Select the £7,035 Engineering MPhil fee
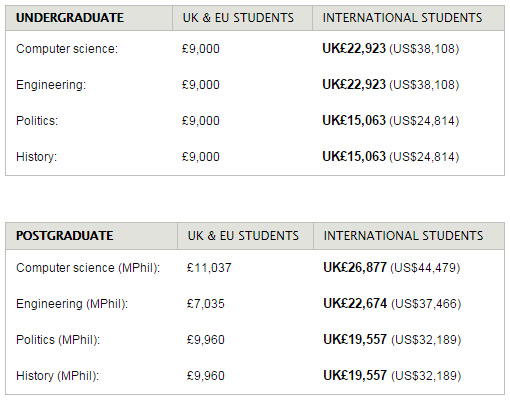510x402 pixels. pyautogui.click(x=206, y=304)
